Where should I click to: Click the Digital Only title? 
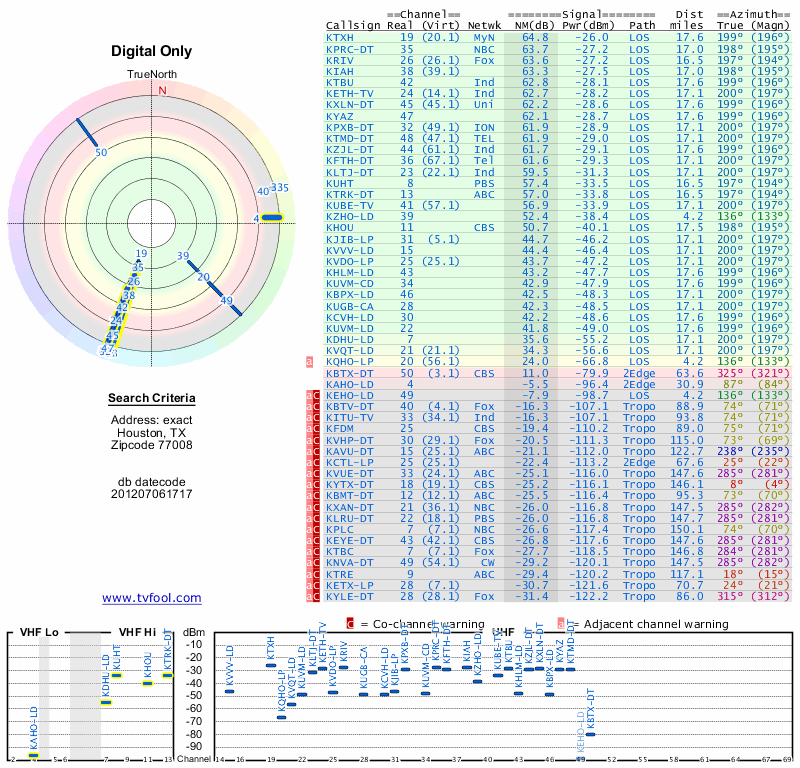coord(152,51)
